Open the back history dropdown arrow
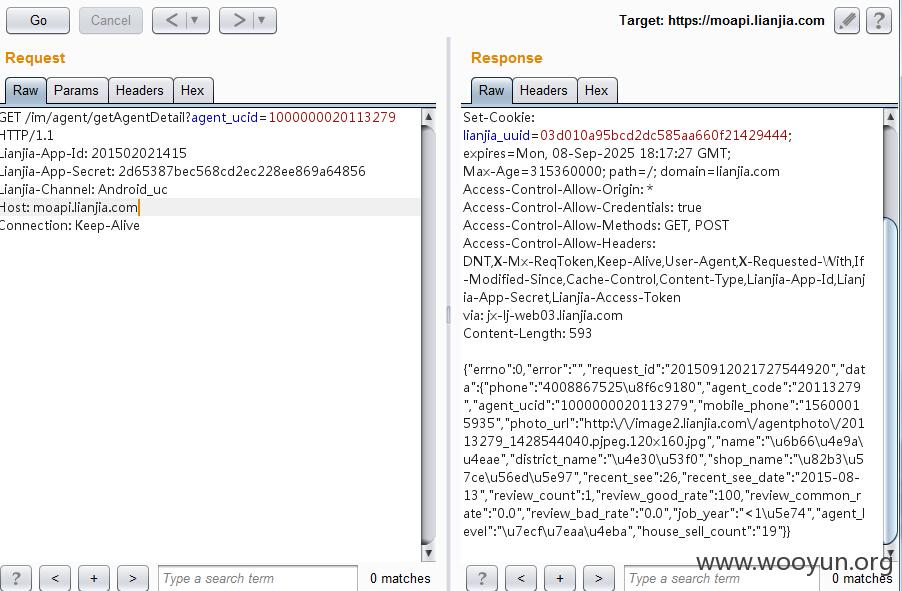902x591 pixels. (x=195, y=21)
